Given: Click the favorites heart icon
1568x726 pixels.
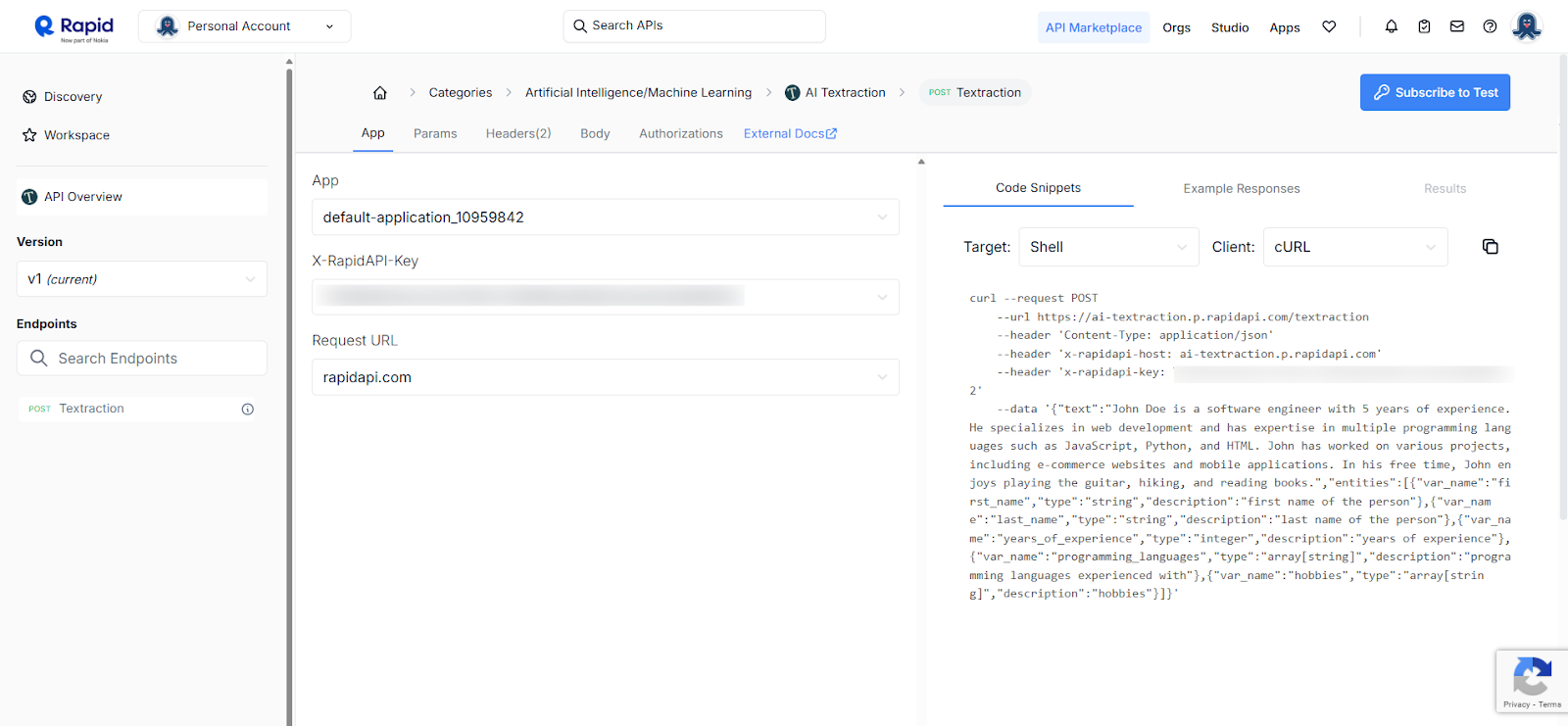Looking at the screenshot, I should pos(1329,26).
